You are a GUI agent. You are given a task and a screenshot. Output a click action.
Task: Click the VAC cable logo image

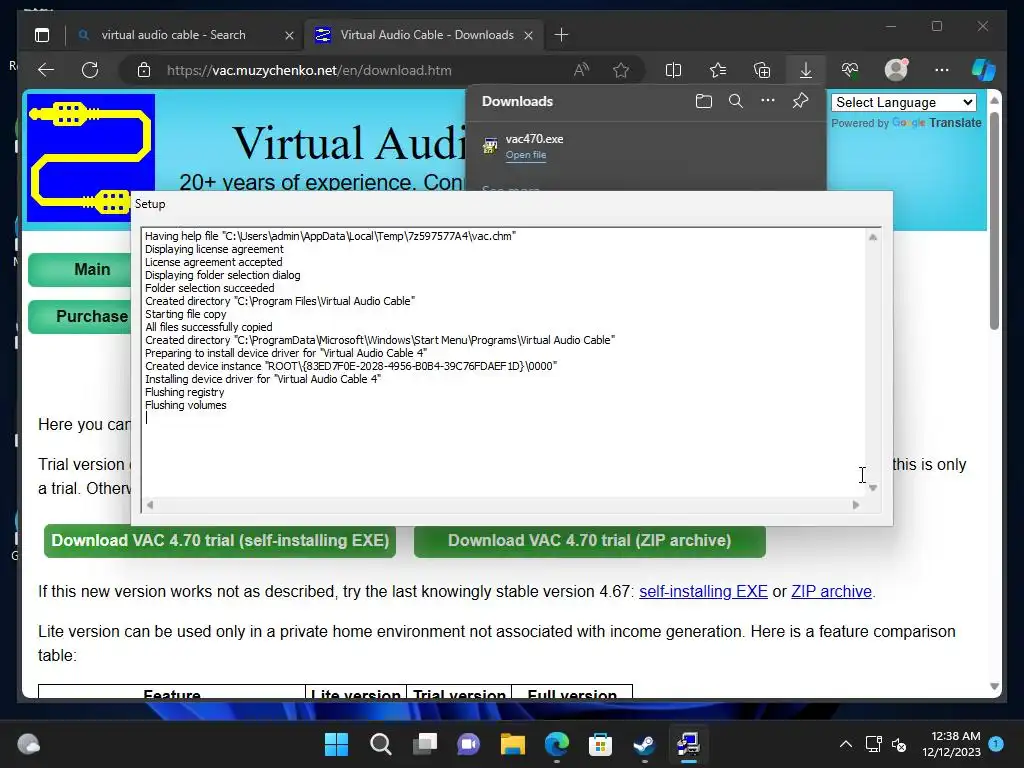tap(91, 158)
